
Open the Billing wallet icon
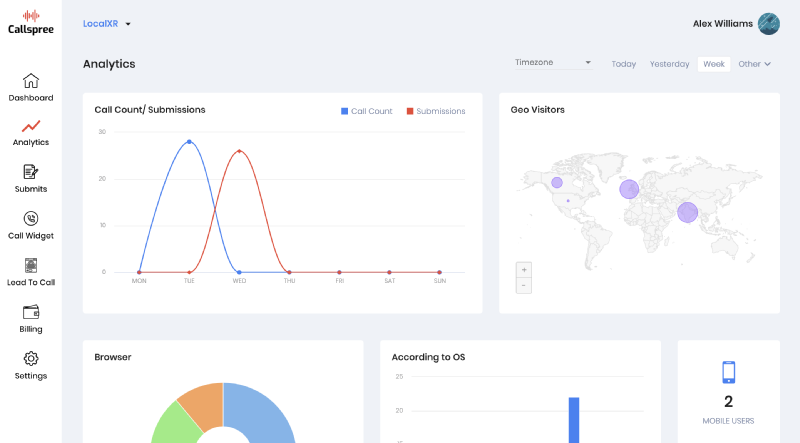[31, 312]
